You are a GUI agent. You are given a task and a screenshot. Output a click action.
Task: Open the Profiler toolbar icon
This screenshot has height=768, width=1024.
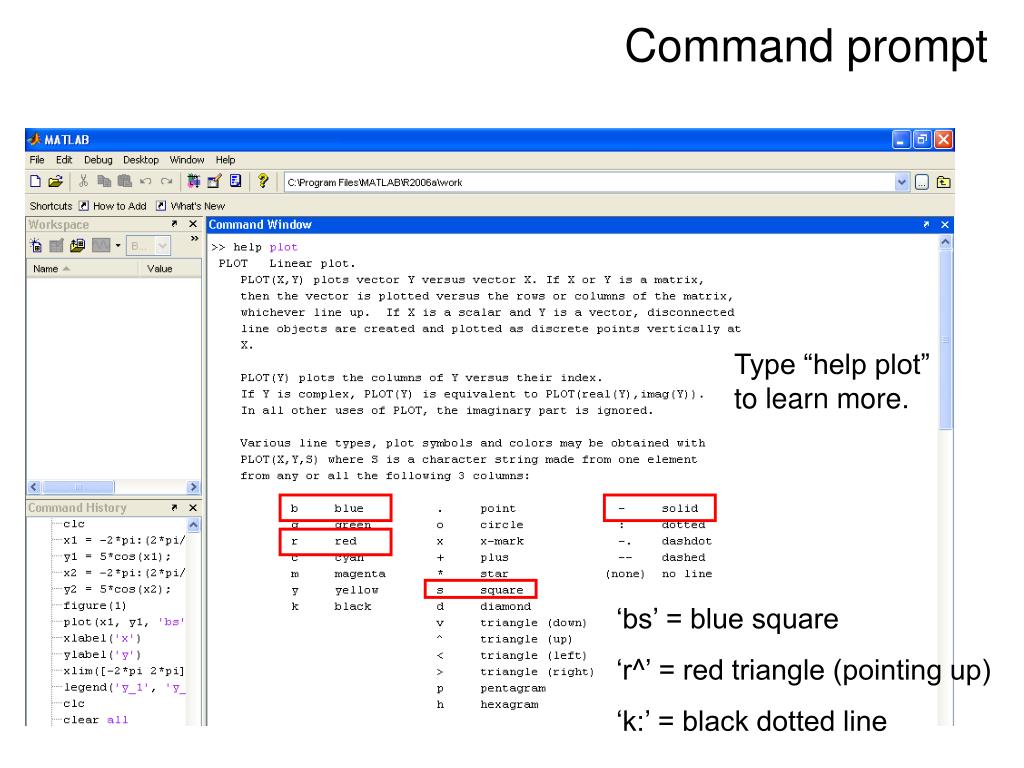point(236,182)
